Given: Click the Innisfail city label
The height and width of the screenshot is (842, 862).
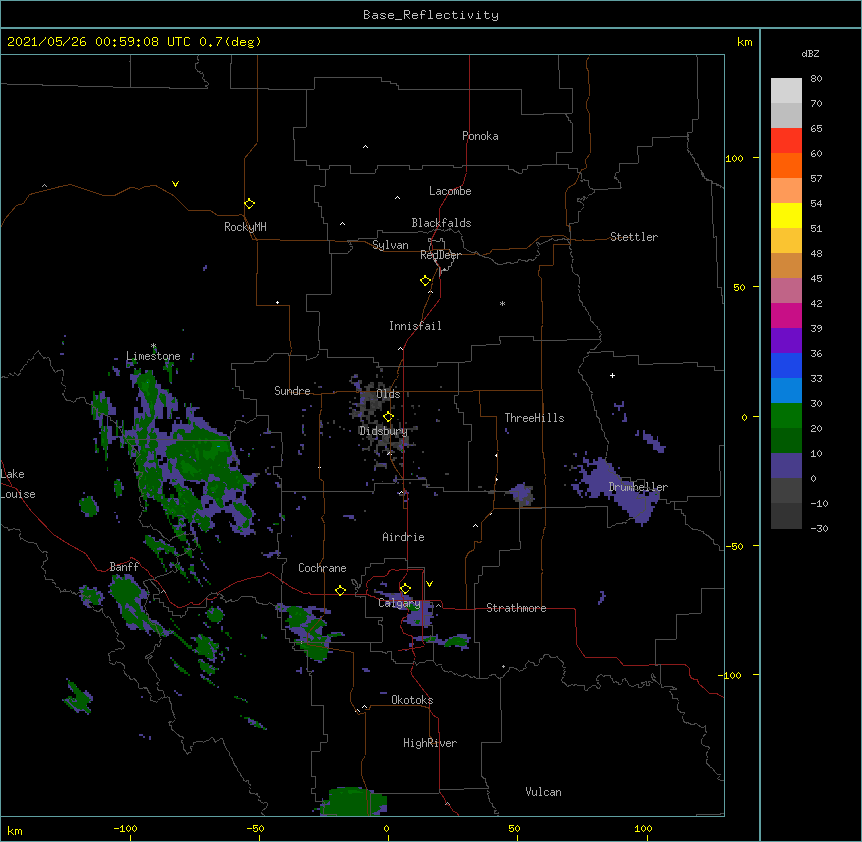Looking at the screenshot, I should pyautogui.click(x=415, y=326).
